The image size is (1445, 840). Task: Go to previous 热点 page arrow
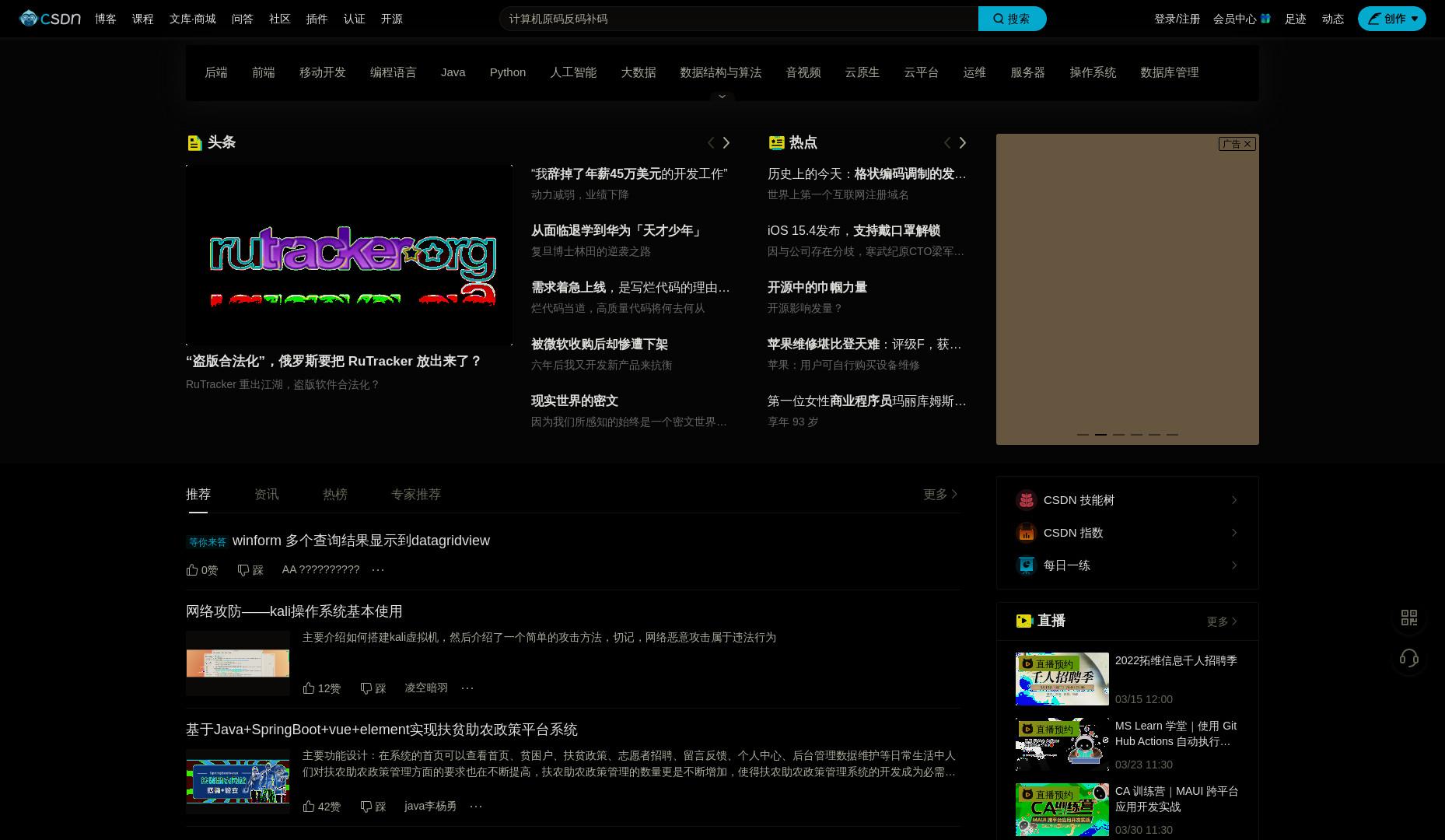tap(946, 142)
